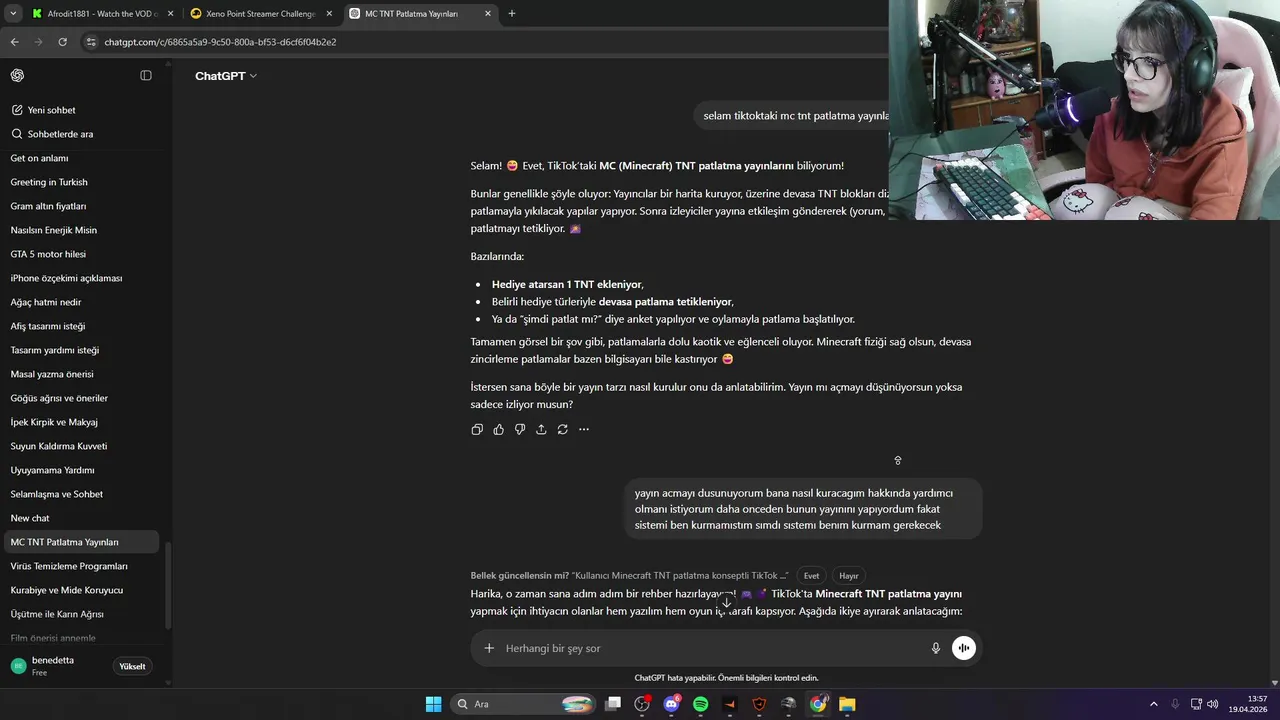
Task: Open 'Göğüs ağrısı ve öneriler' chat
Action: click(82, 398)
